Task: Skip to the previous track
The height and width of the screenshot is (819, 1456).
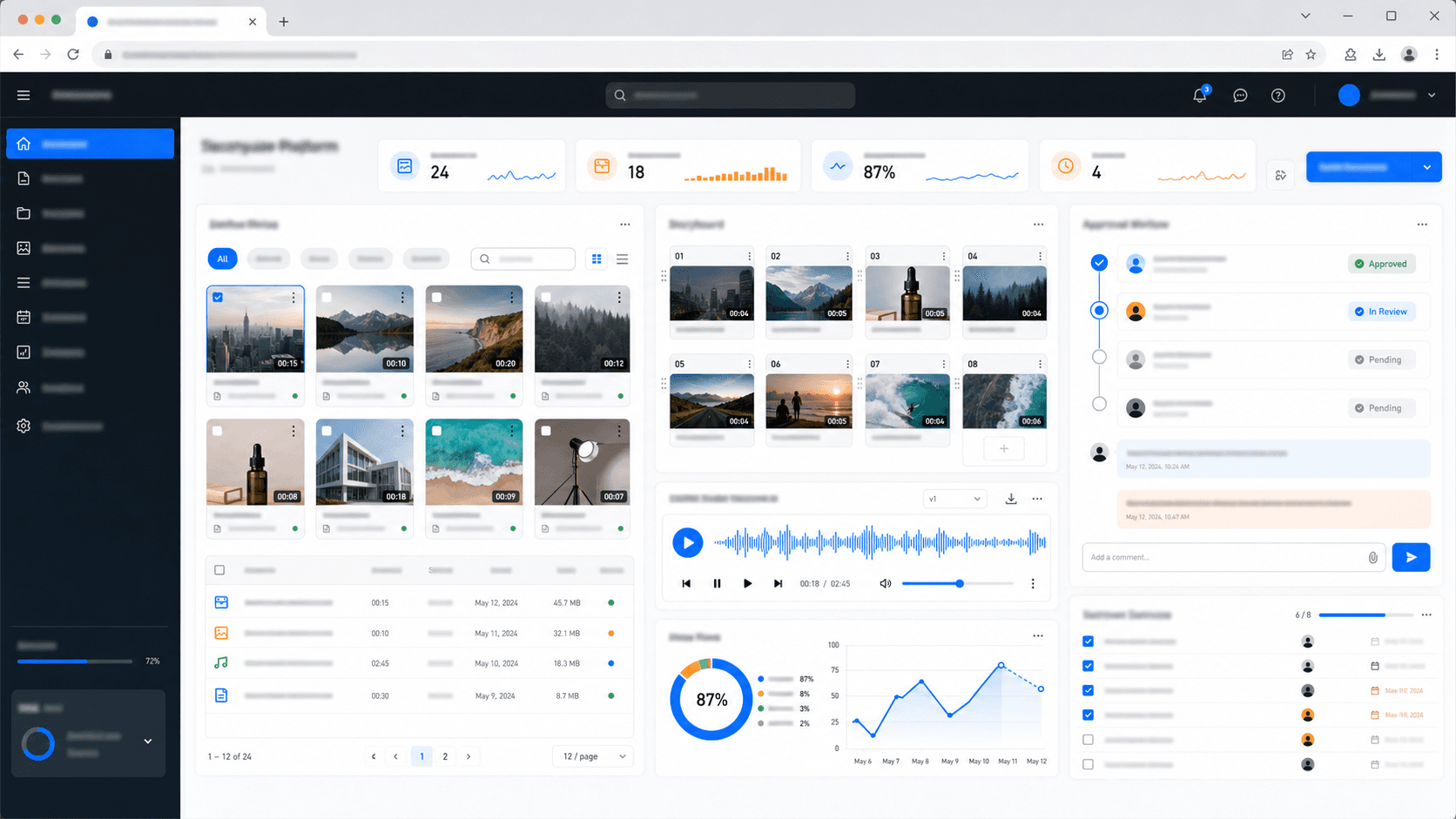Action: (x=686, y=584)
